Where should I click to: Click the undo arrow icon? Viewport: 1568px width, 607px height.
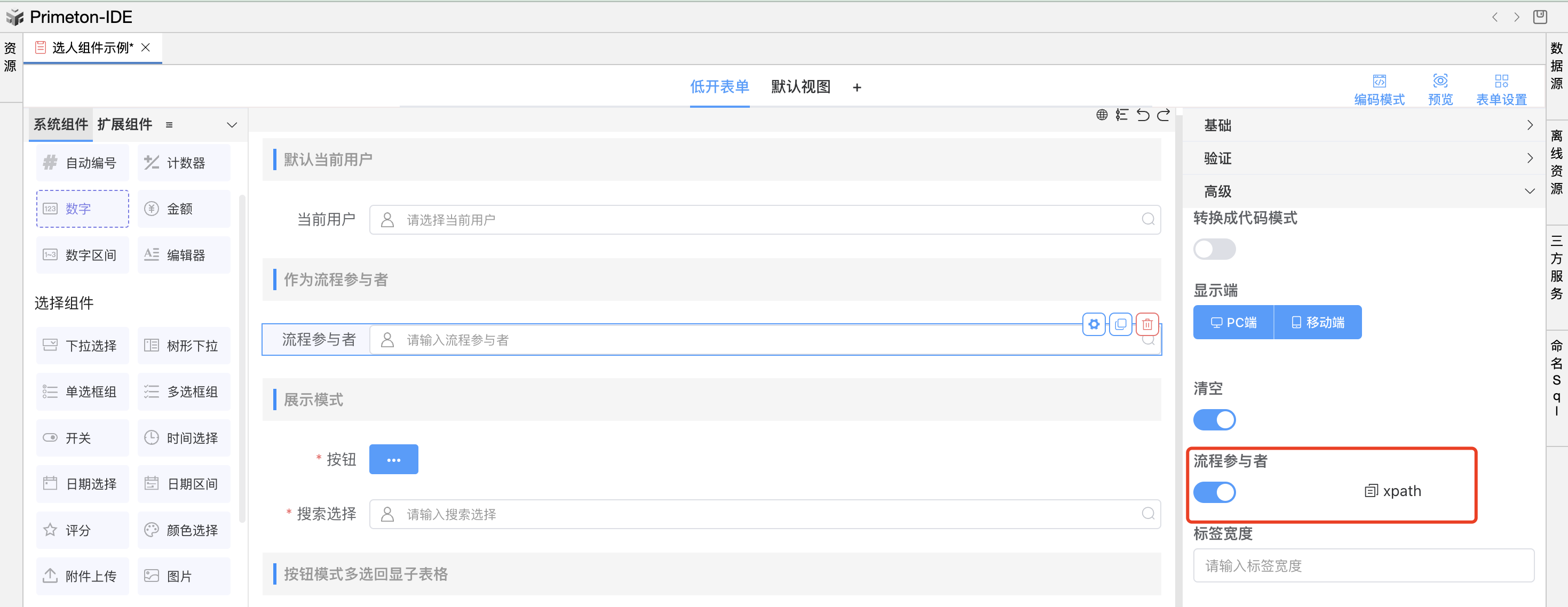point(1143,115)
